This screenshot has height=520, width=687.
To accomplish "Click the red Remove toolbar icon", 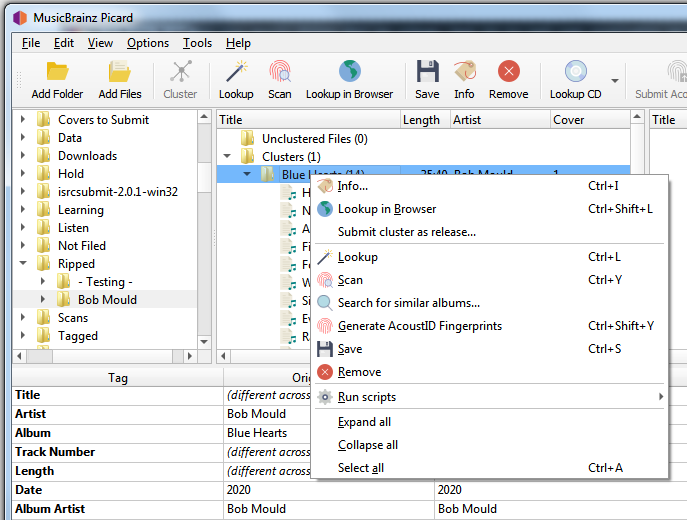I will click(x=509, y=71).
